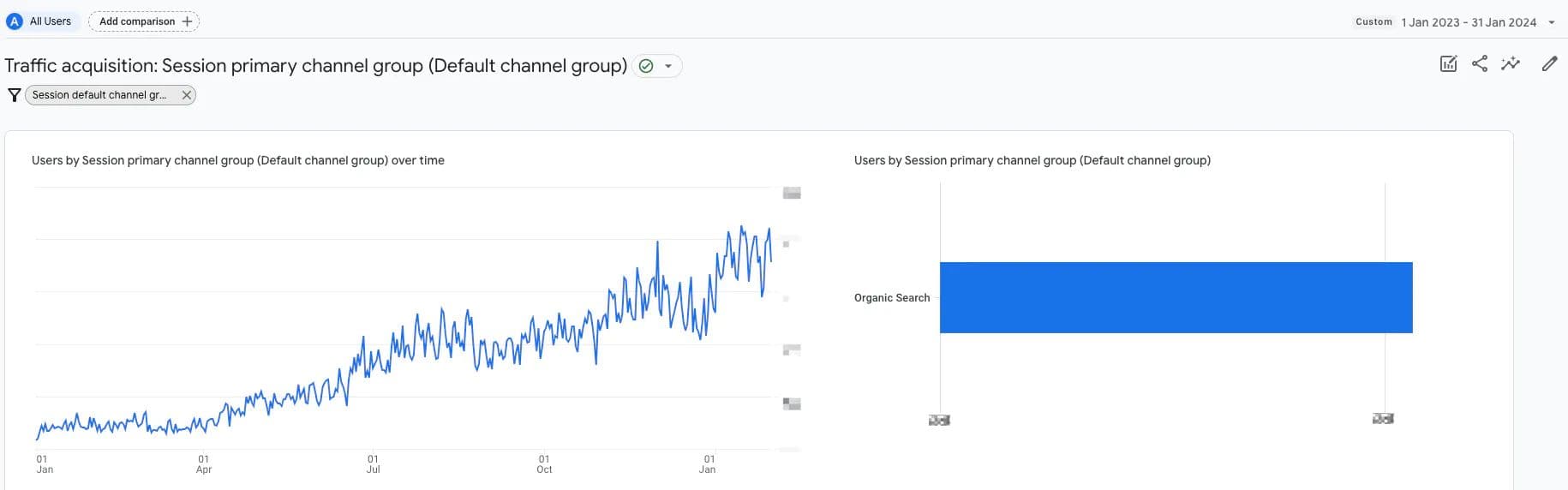The image size is (1568, 490).
Task: Click the 1 Jan 2023 - 31 Jan 2024 date range
Action: (1469, 22)
